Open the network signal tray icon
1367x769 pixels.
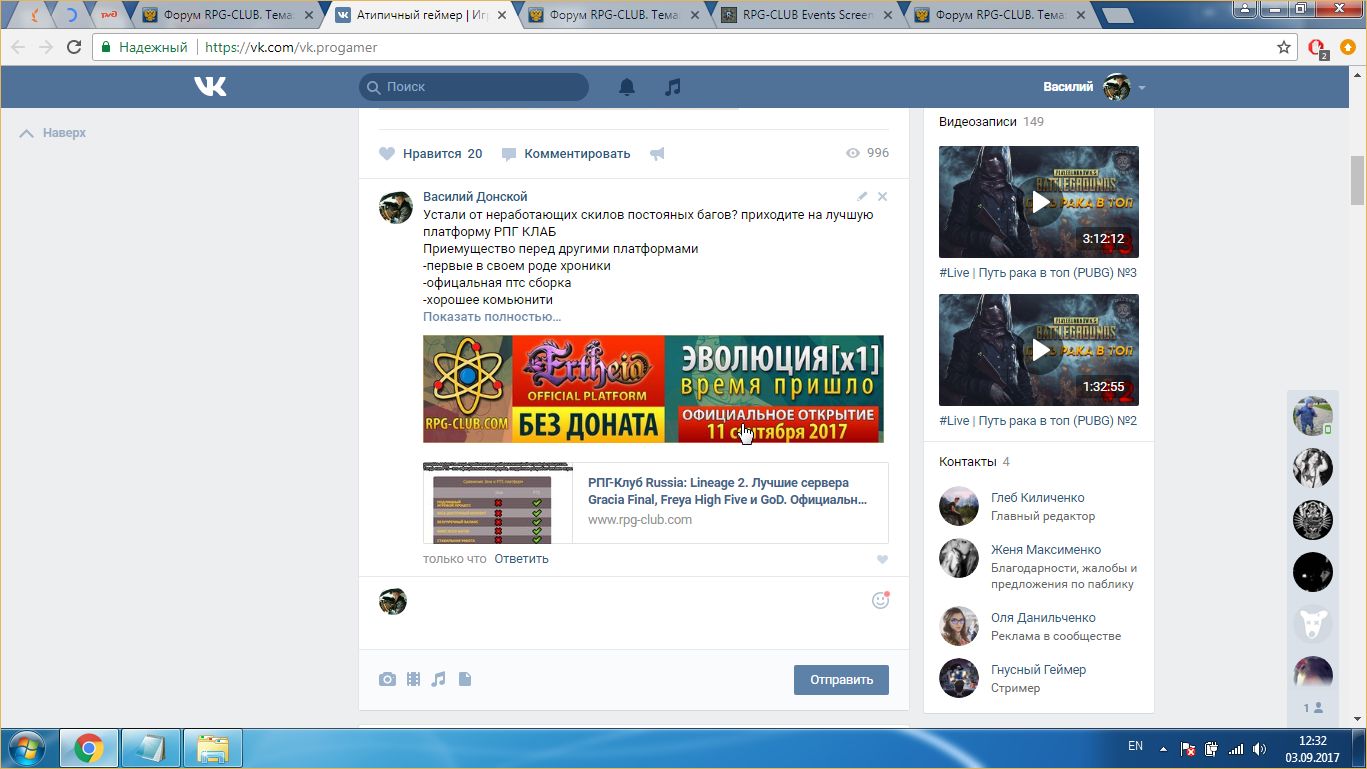(1236, 749)
